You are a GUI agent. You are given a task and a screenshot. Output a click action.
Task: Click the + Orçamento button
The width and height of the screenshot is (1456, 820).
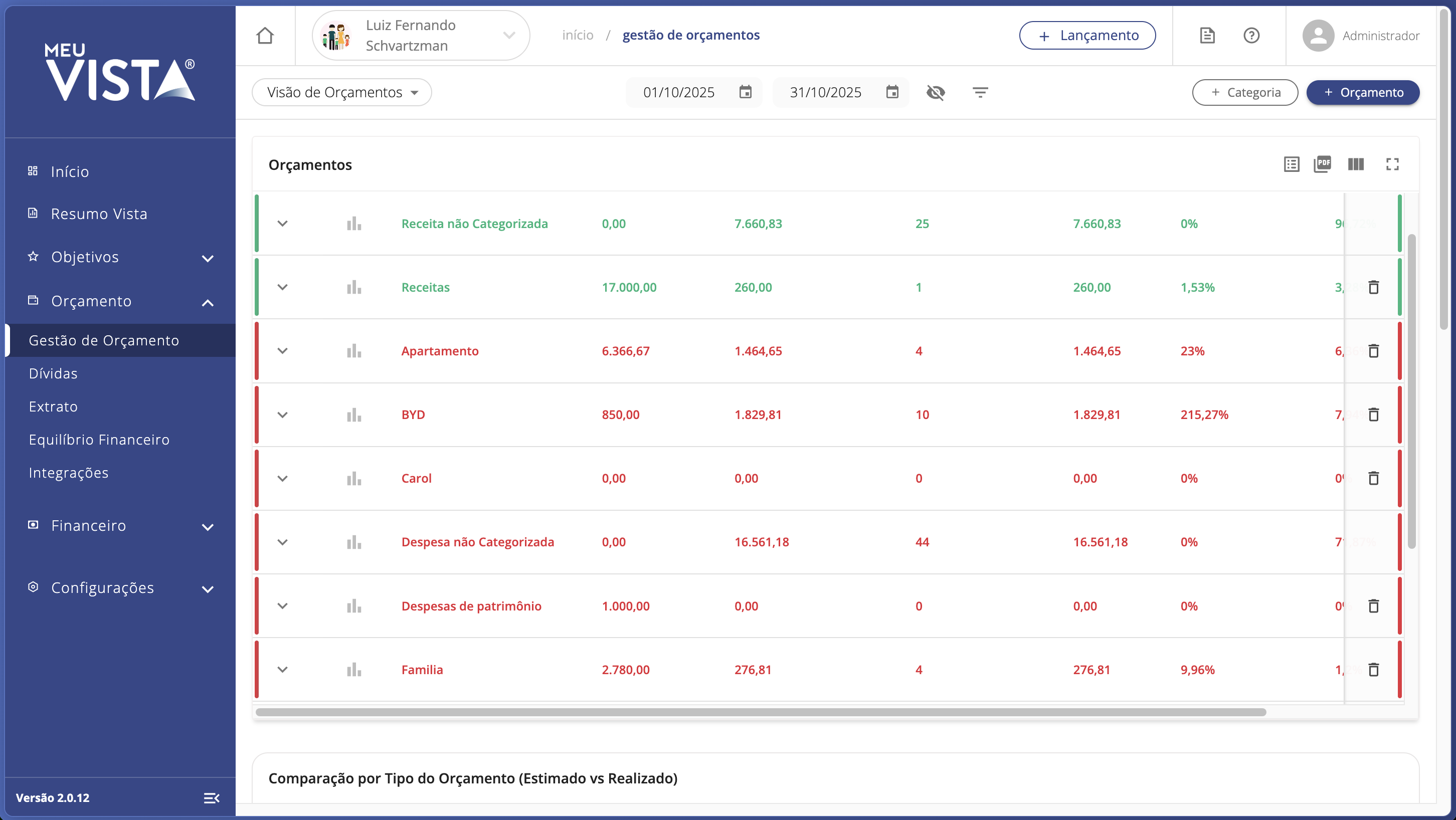pos(1362,92)
